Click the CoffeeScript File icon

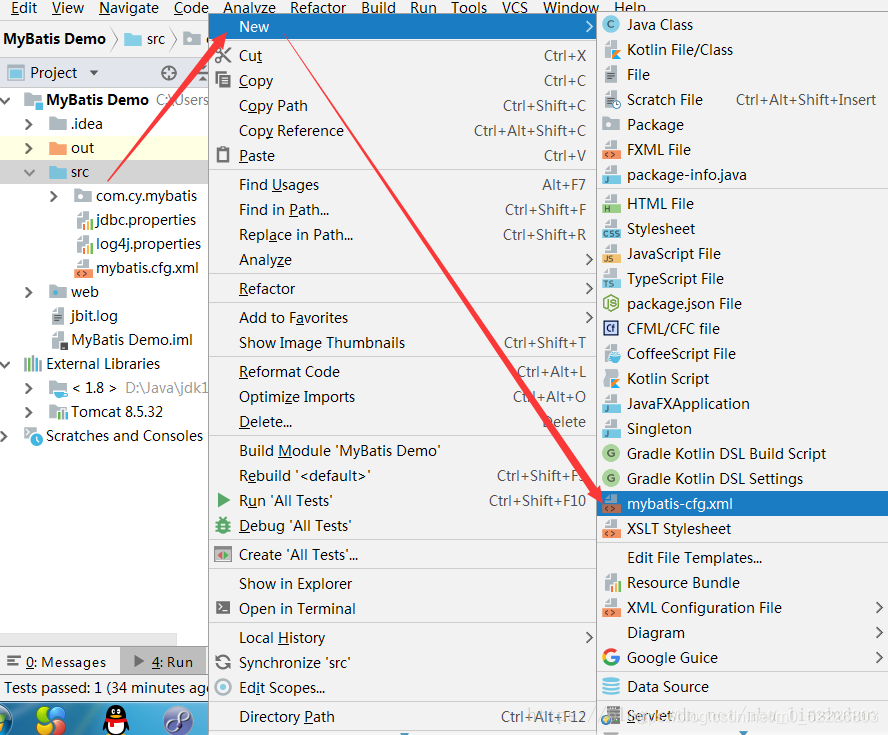pyautogui.click(x=611, y=354)
